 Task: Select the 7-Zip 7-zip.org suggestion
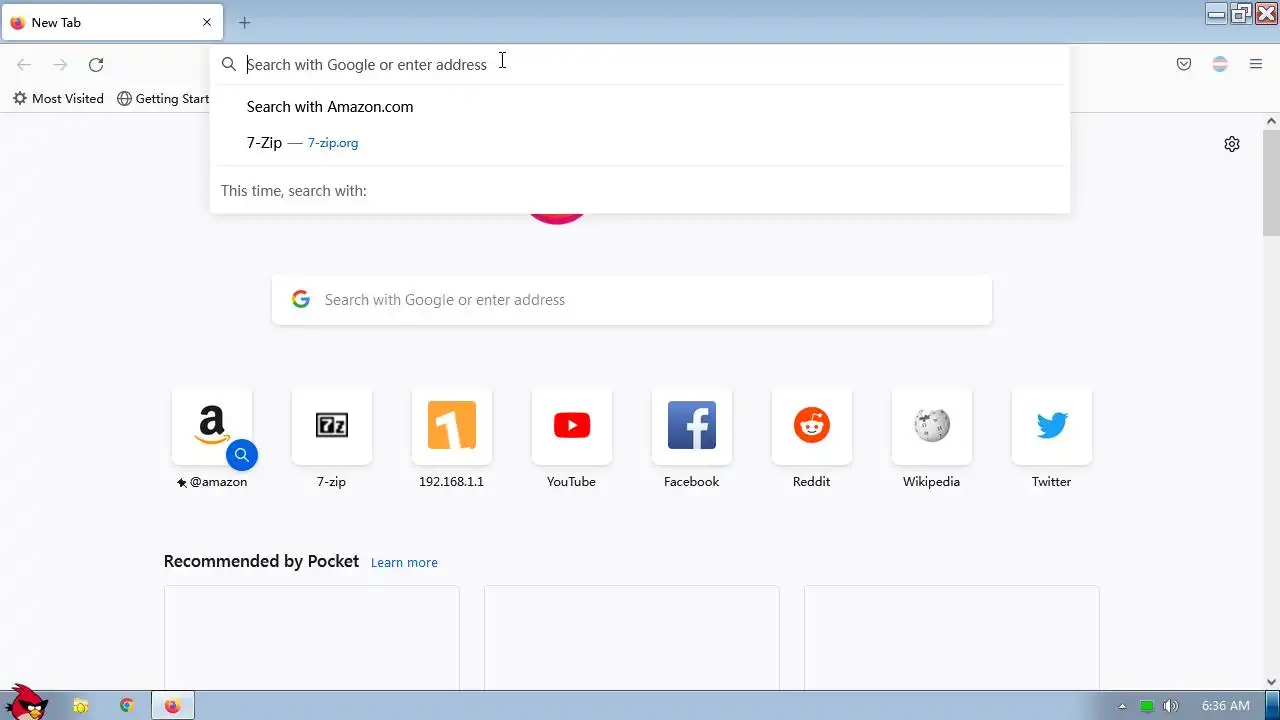point(640,143)
